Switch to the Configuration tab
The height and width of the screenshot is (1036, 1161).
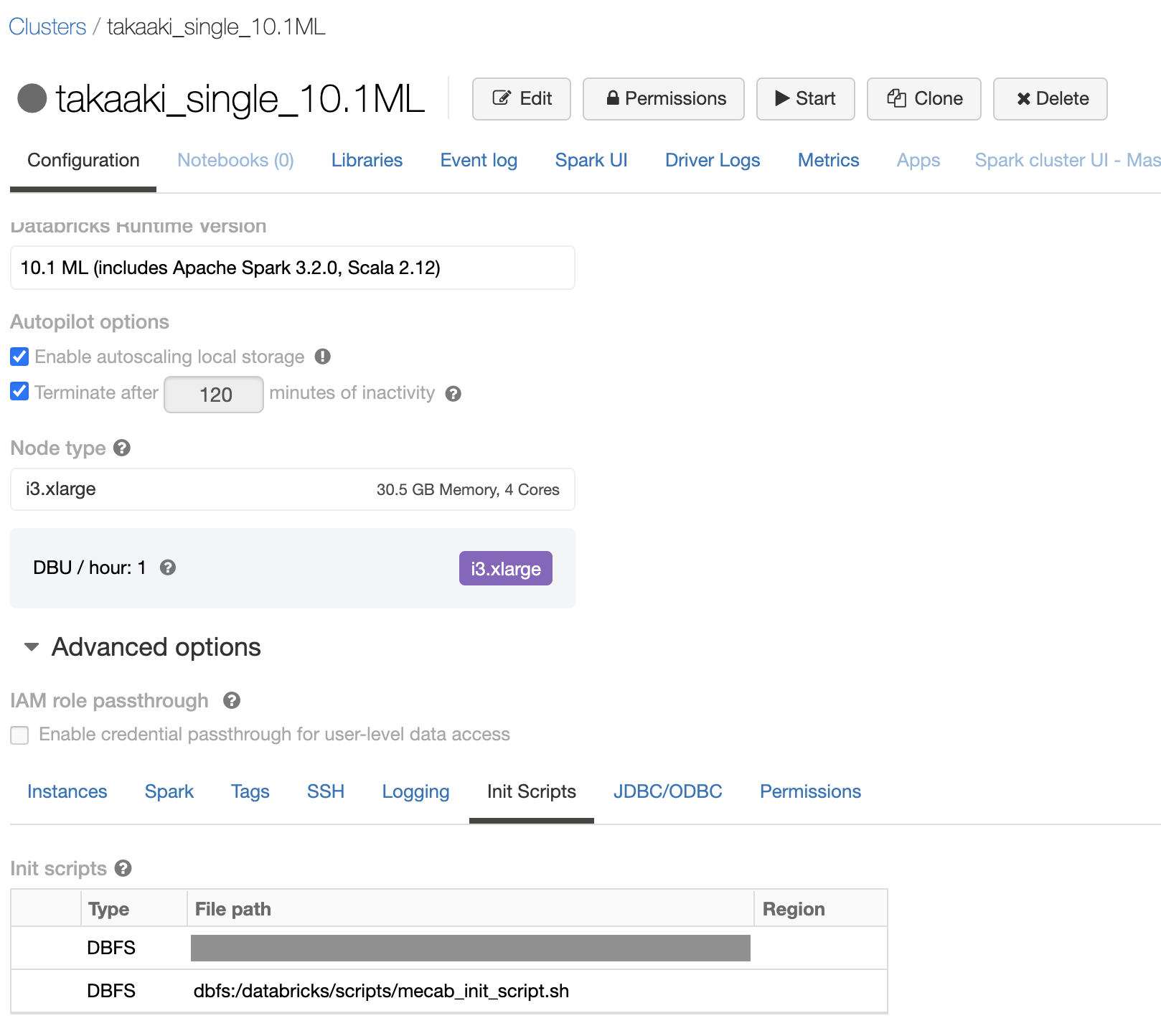point(83,160)
